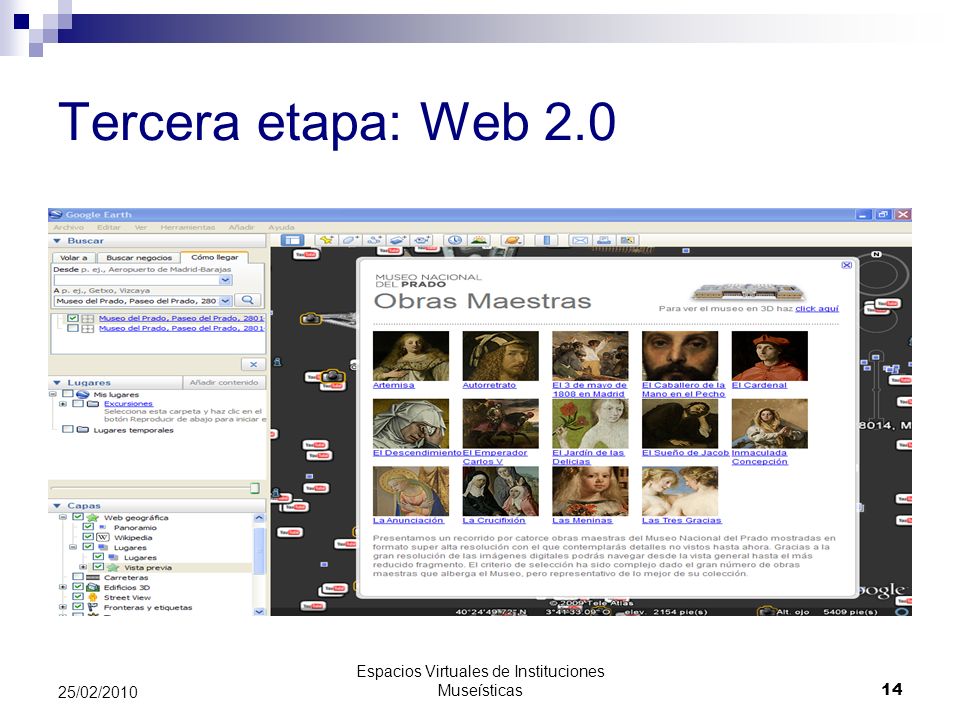Open the La Anunciación link

pyautogui.click(x=408, y=520)
